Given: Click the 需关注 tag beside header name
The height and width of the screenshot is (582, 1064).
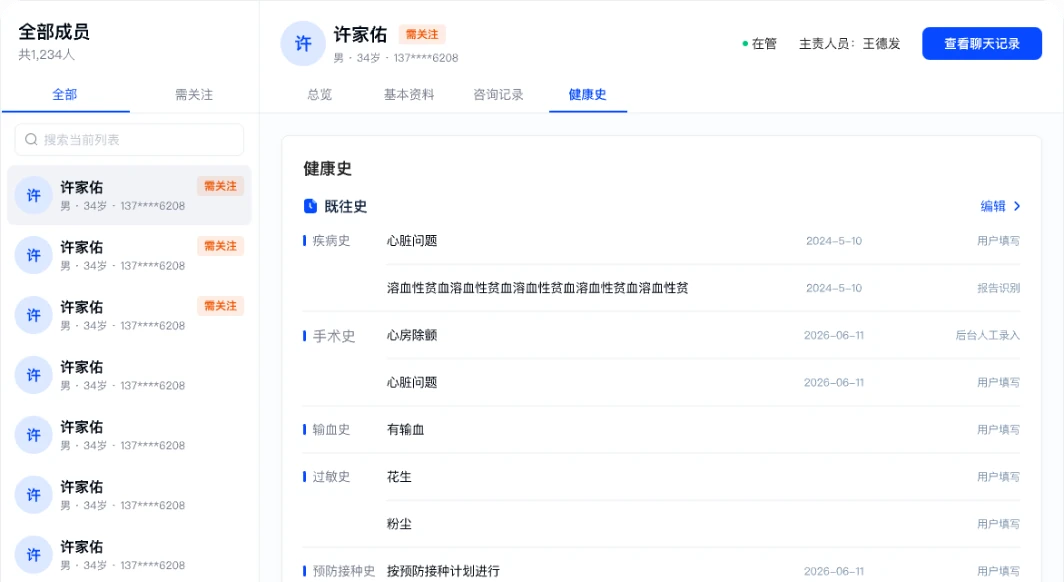Looking at the screenshot, I should pyautogui.click(x=422, y=35).
